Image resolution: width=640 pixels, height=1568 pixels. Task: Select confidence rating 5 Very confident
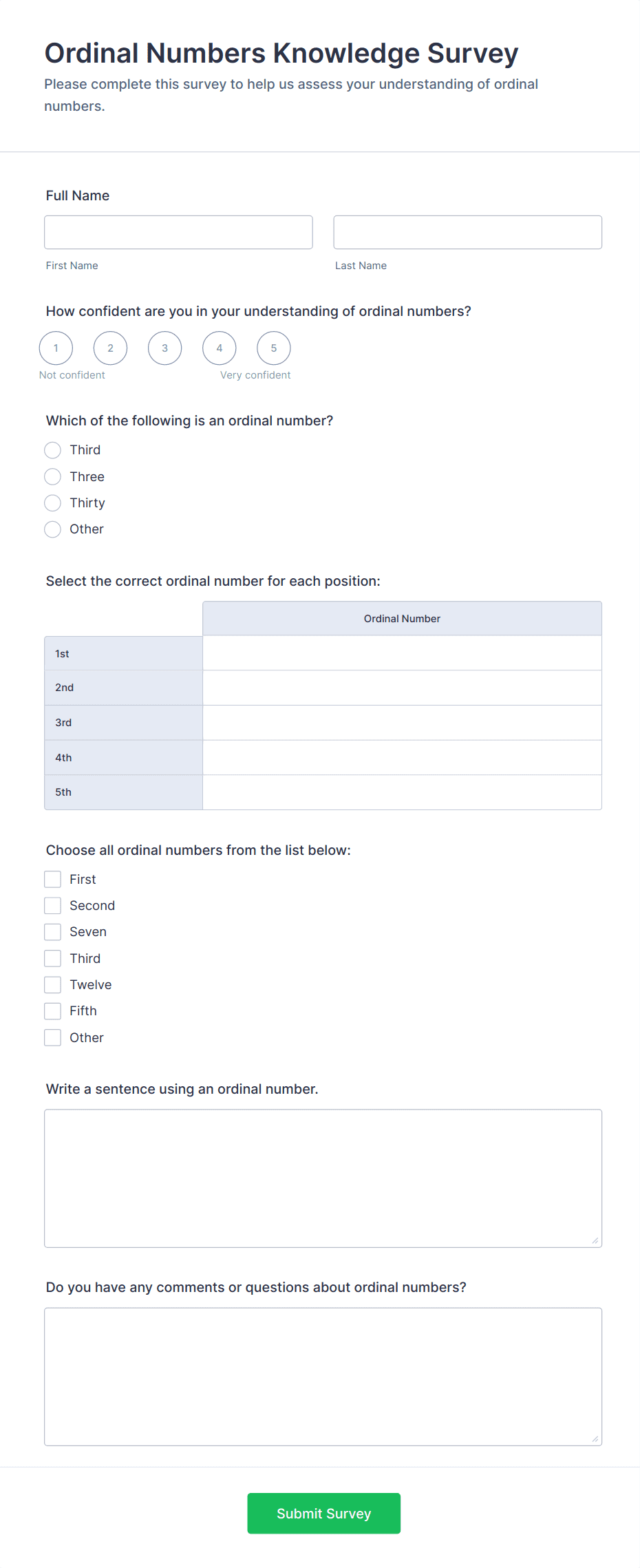(273, 348)
